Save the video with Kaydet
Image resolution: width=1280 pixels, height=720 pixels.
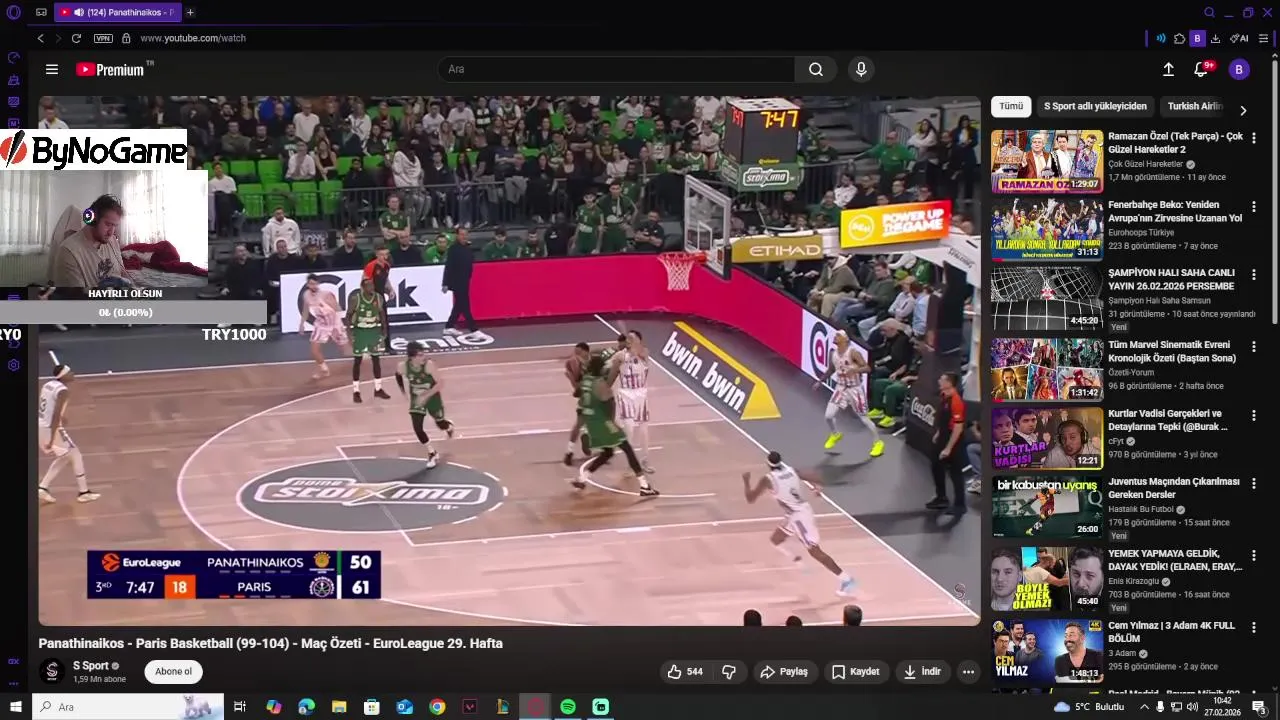pos(856,672)
